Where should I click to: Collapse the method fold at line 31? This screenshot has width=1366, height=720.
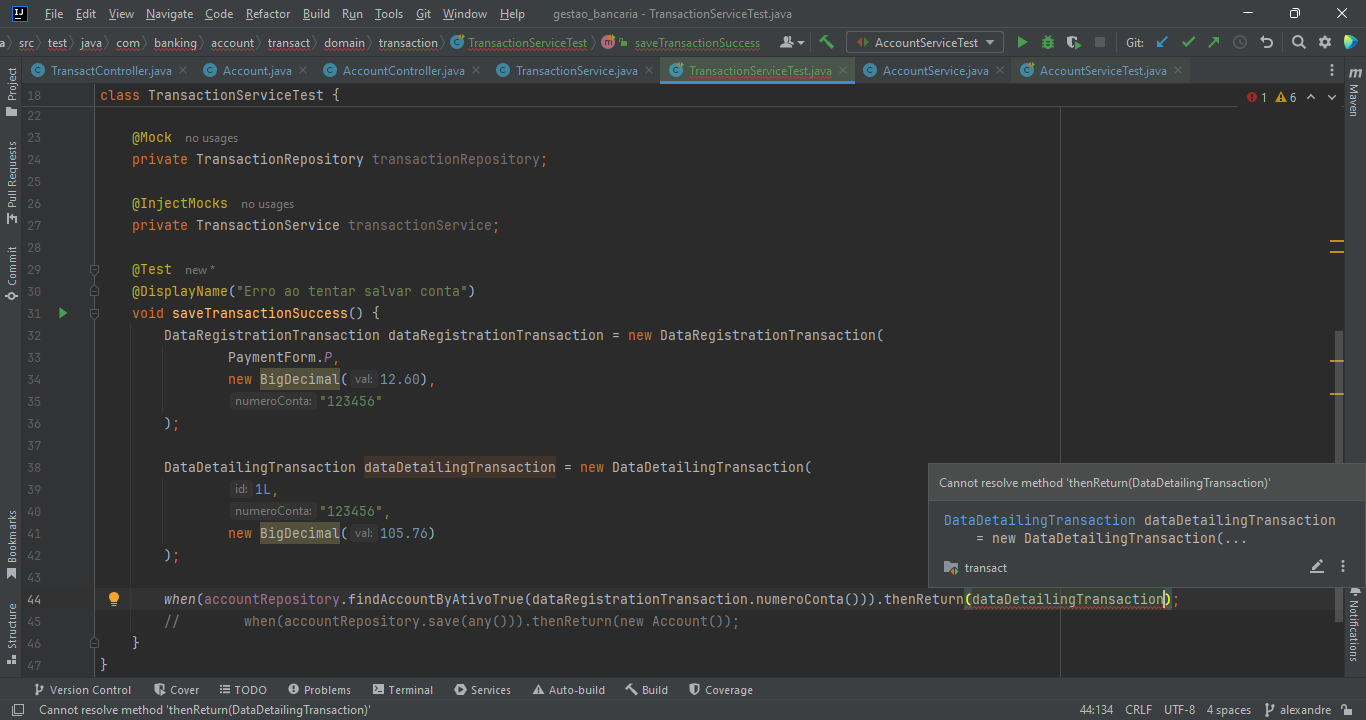coord(95,313)
